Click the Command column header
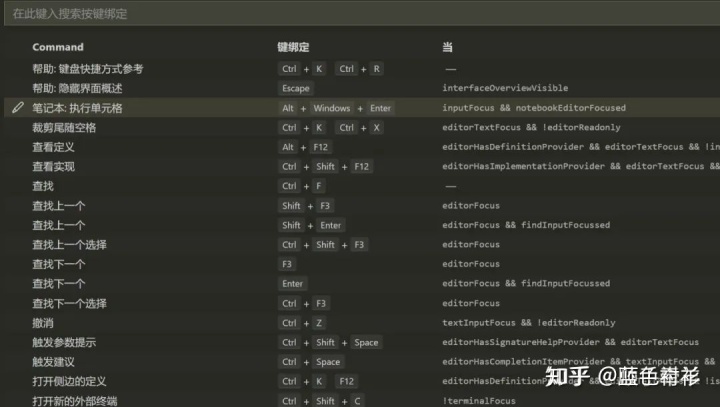This screenshot has height=407, width=720. [58, 47]
